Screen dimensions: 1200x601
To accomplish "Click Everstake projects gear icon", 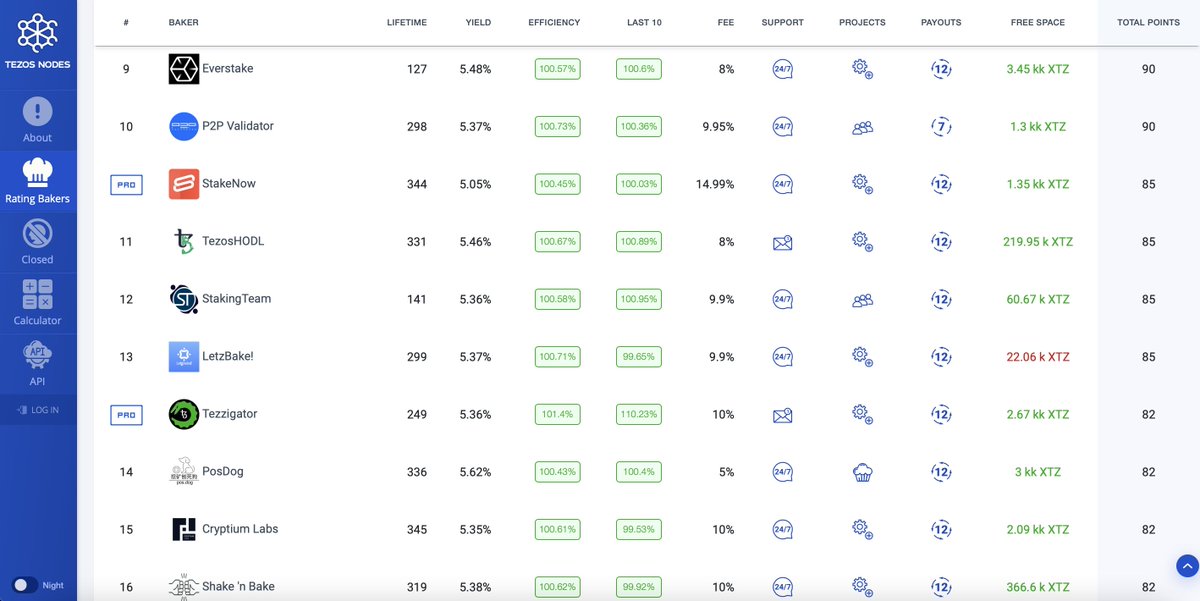I will (x=862, y=69).
